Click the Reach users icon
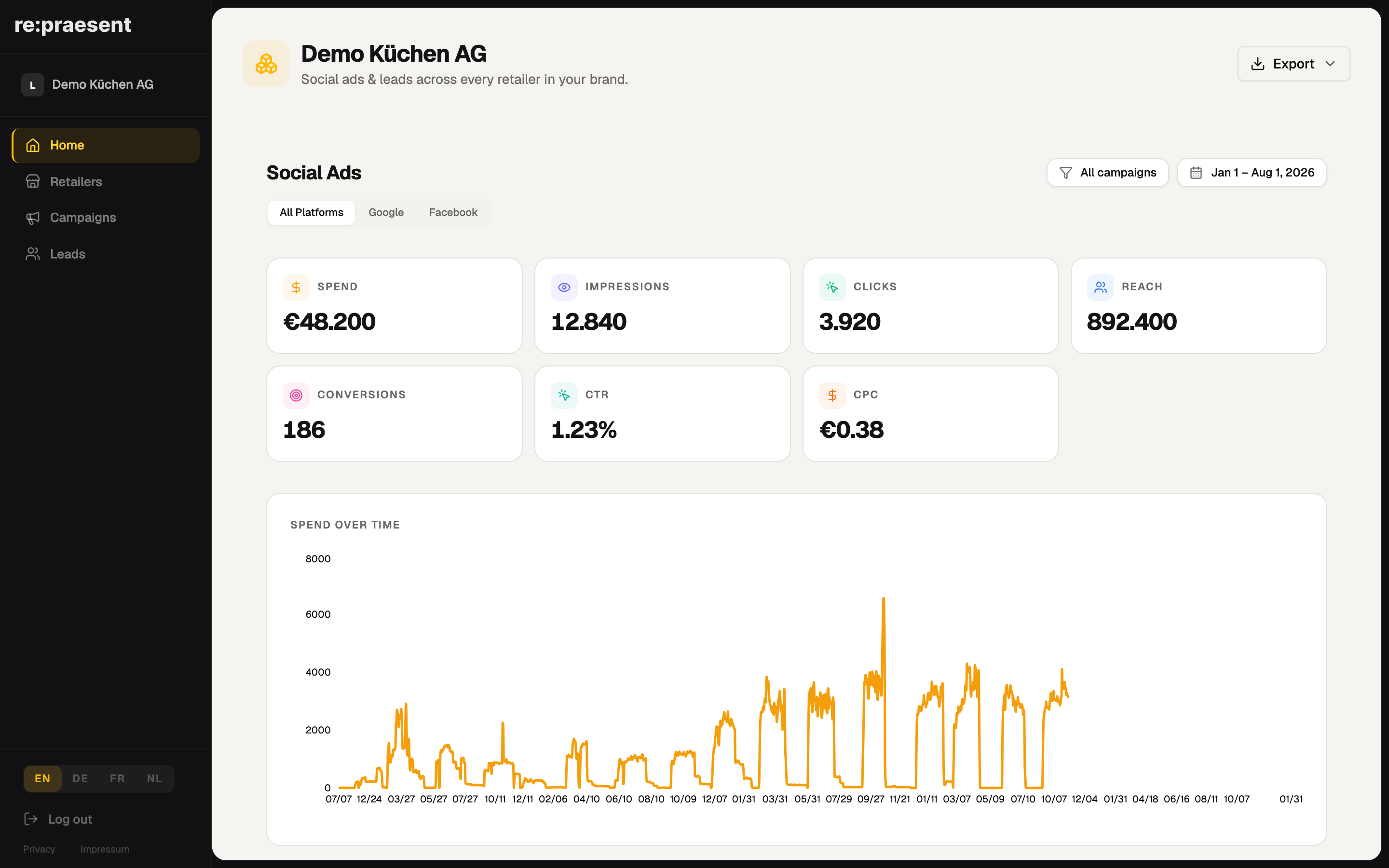This screenshot has height=868, width=1389. pos(1100,287)
